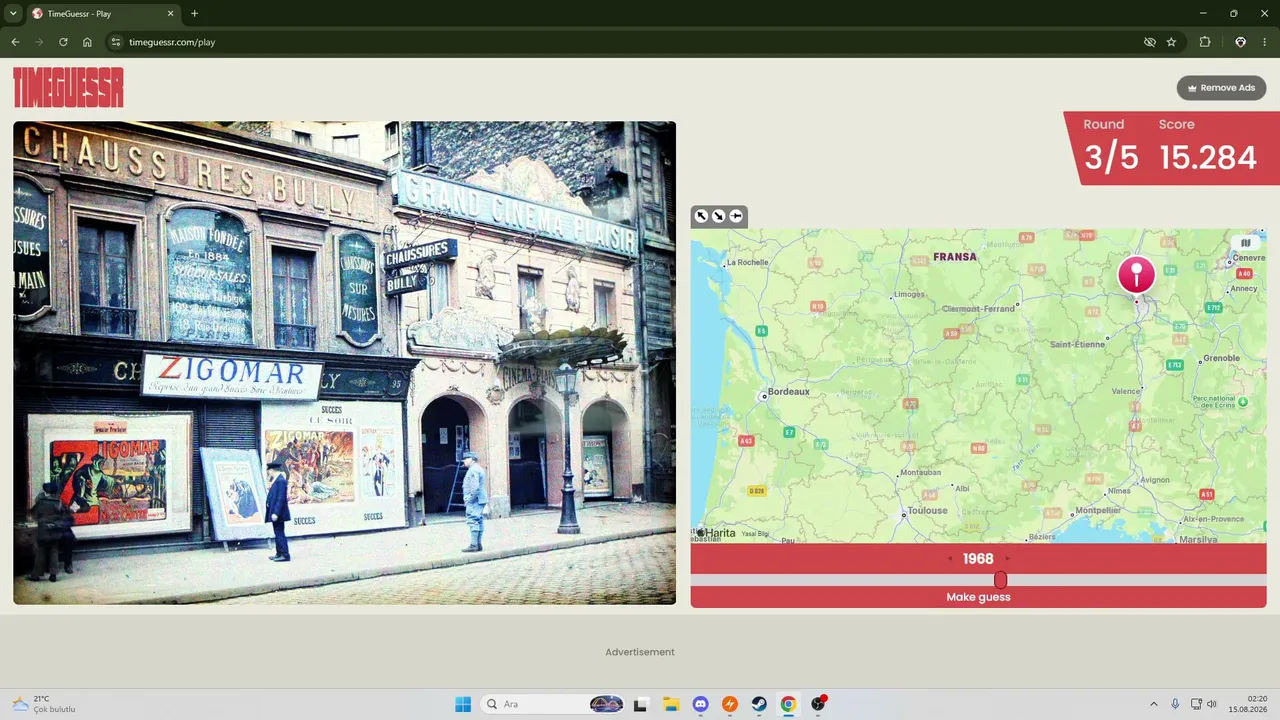The height and width of the screenshot is (720, 1280).
Task: Select the TimeGuessr - Play browser tab
Action: [104, 14]
